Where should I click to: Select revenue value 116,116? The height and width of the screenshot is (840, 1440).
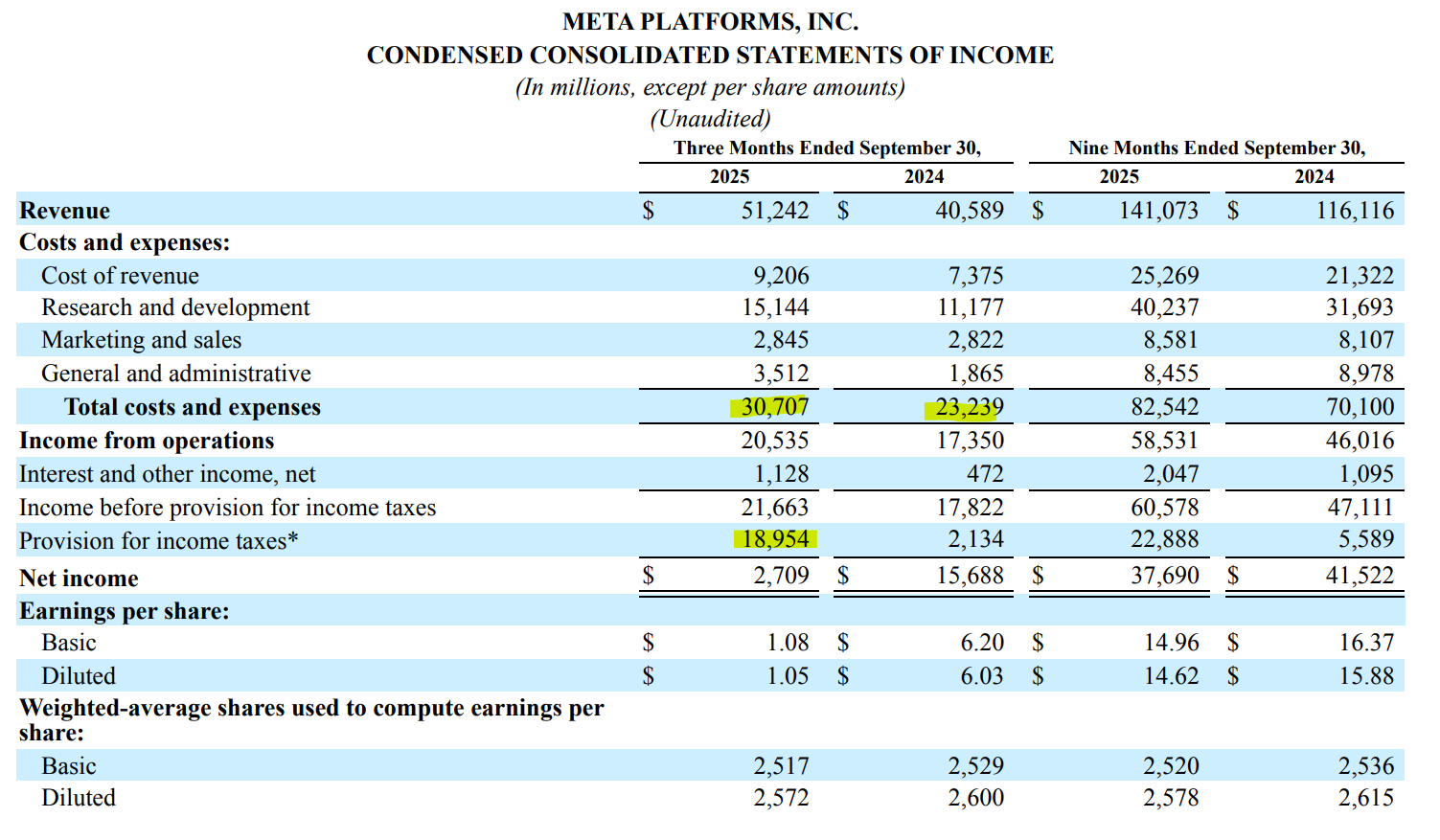[x=1355, y=210]
